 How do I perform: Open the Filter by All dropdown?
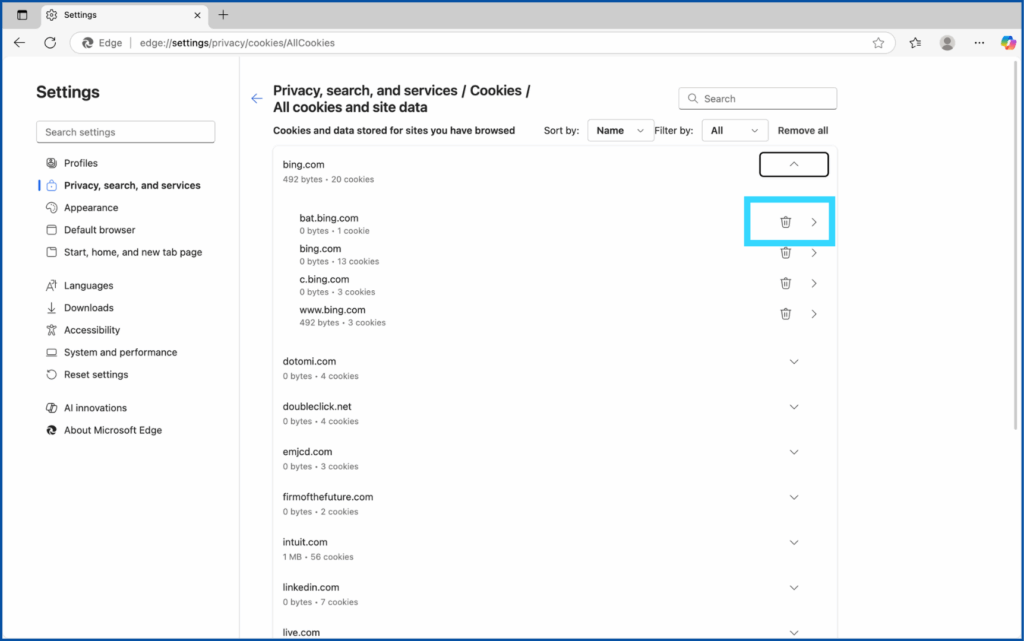click(x=734, y=130)
